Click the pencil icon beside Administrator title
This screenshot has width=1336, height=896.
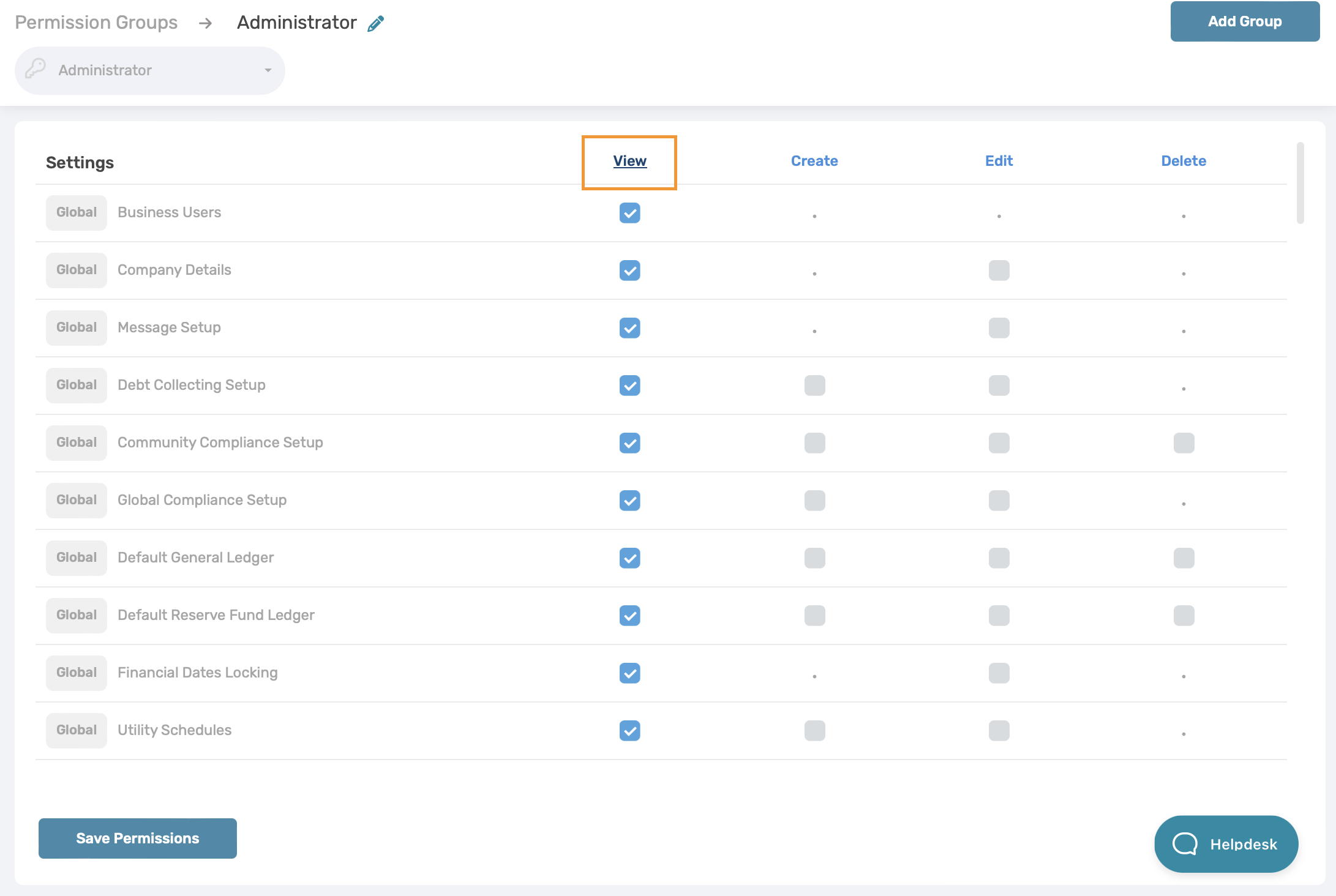[375, 23]
